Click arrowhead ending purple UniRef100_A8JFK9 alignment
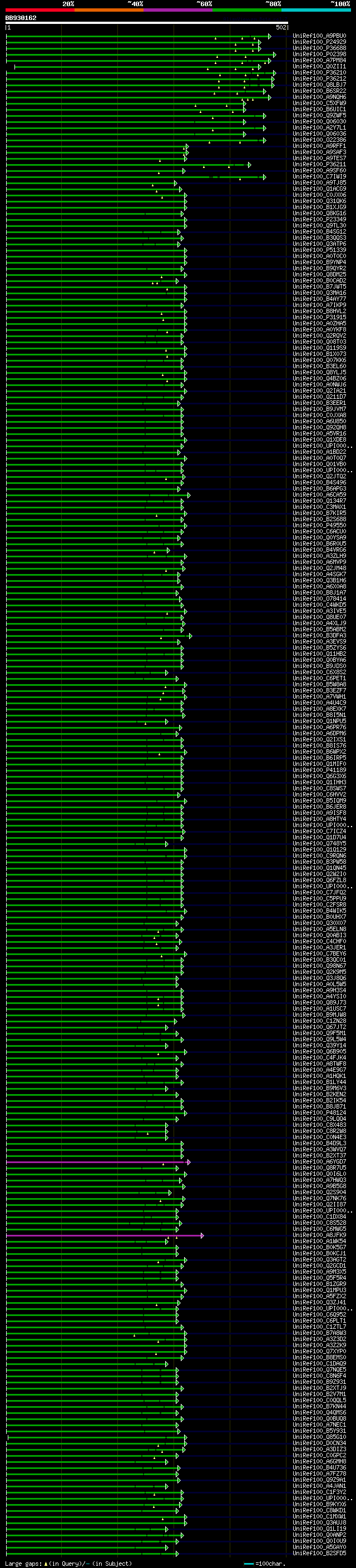This screenshot has height=1568, width=356. (202, 1235)
